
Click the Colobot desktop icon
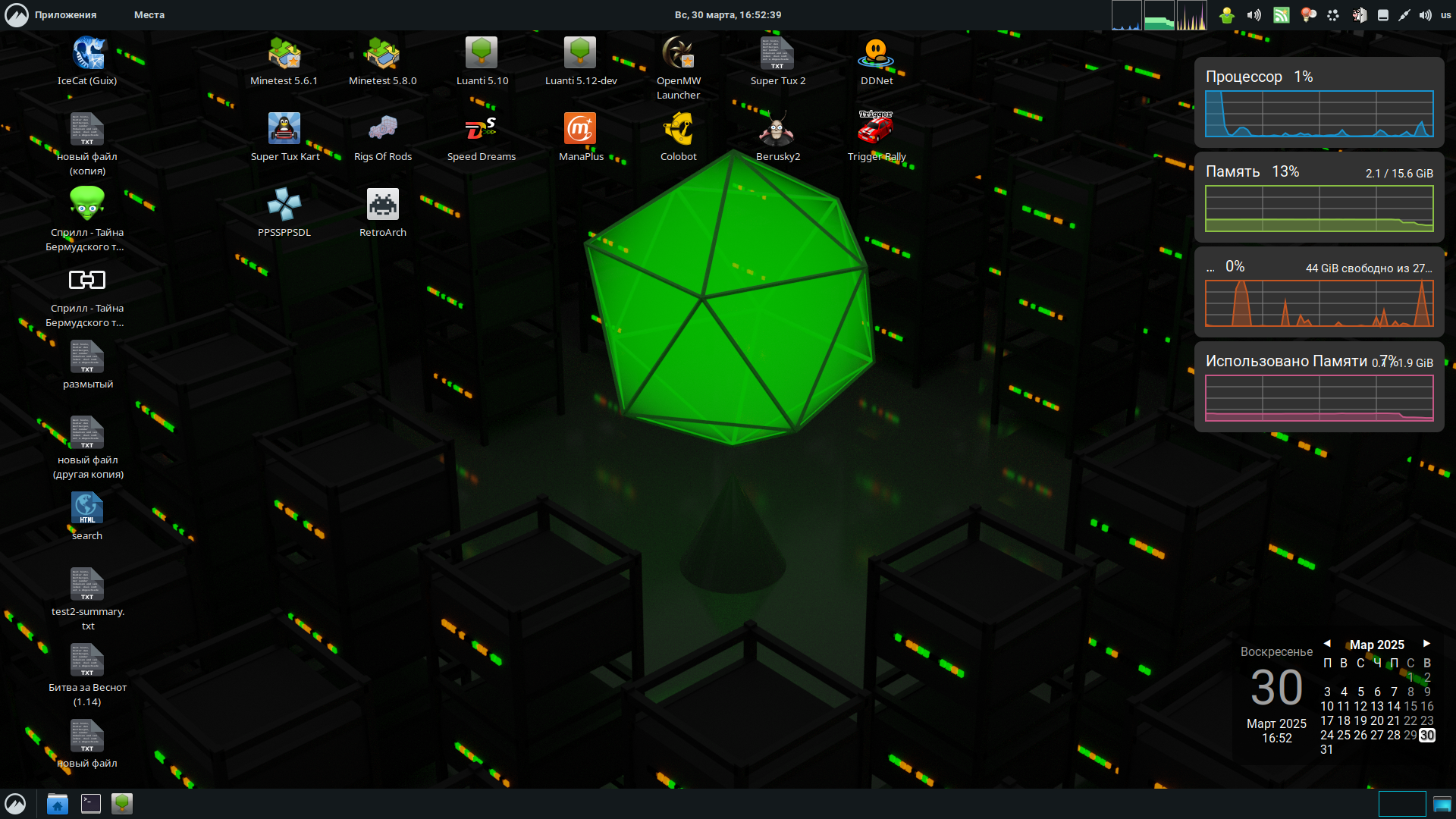point(678,130)
